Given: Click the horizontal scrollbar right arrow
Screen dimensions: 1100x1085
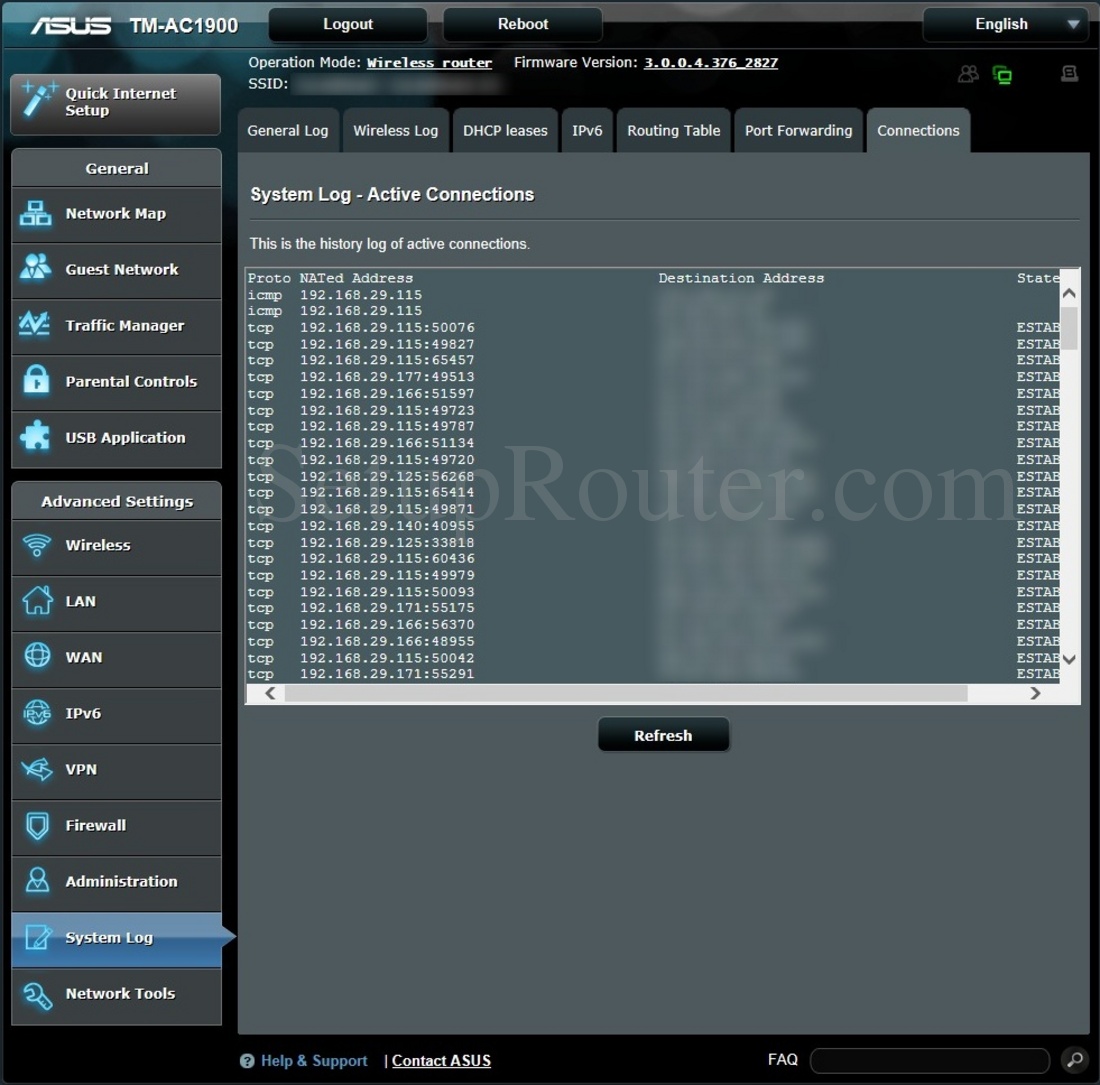Looking at the screenshot, I should [x=1035, y=693].
